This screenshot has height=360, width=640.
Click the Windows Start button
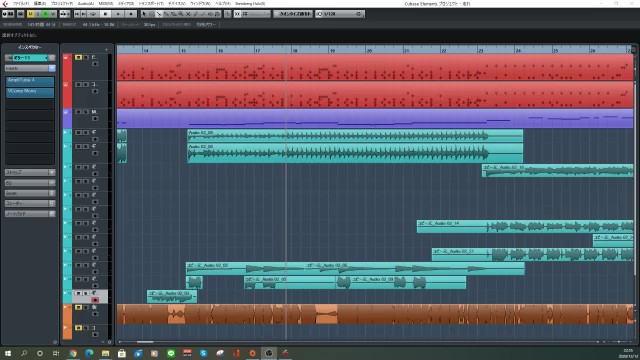coord(8,353)
